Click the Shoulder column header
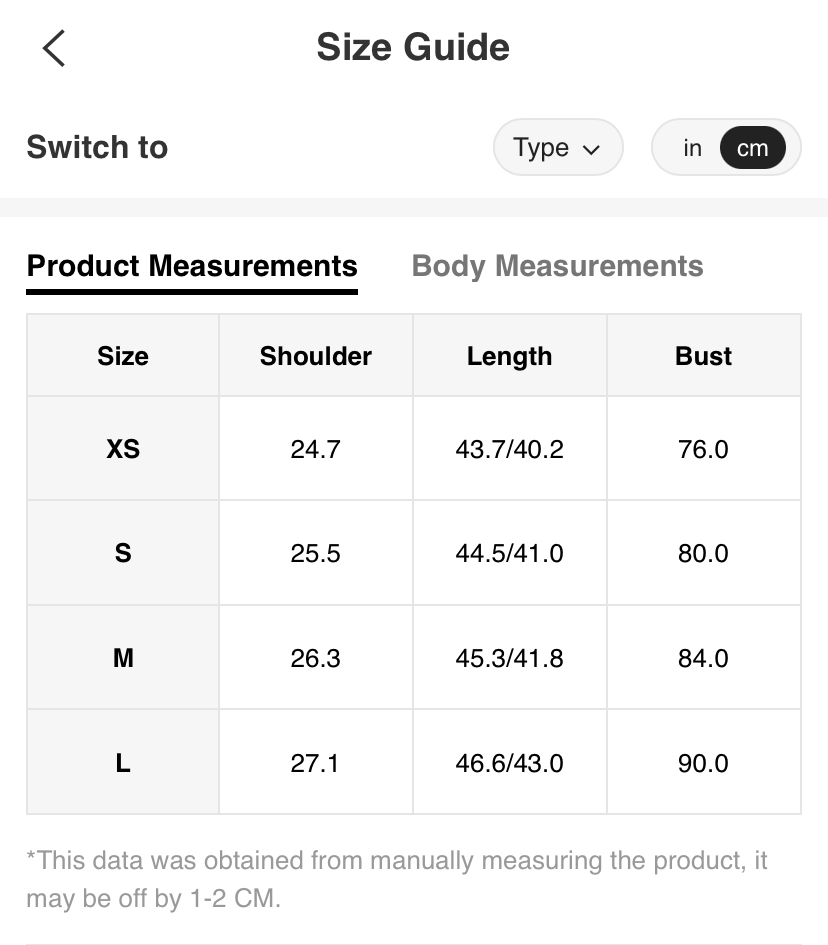This screenshot has width=828, height=945. (x=316, y=356)
